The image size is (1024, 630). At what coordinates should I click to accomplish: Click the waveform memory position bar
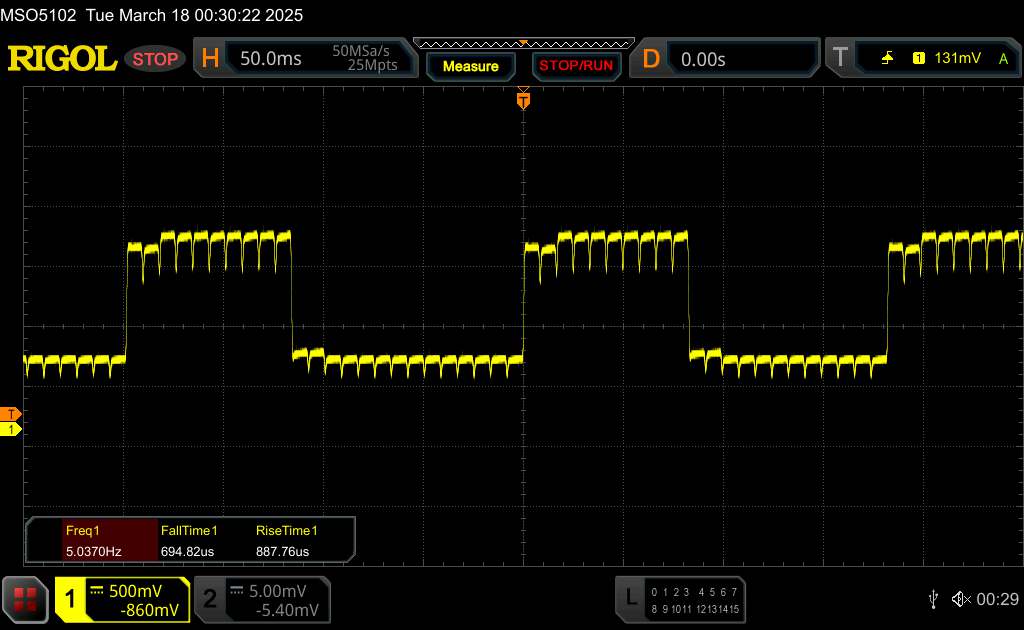tap(524, 44)
